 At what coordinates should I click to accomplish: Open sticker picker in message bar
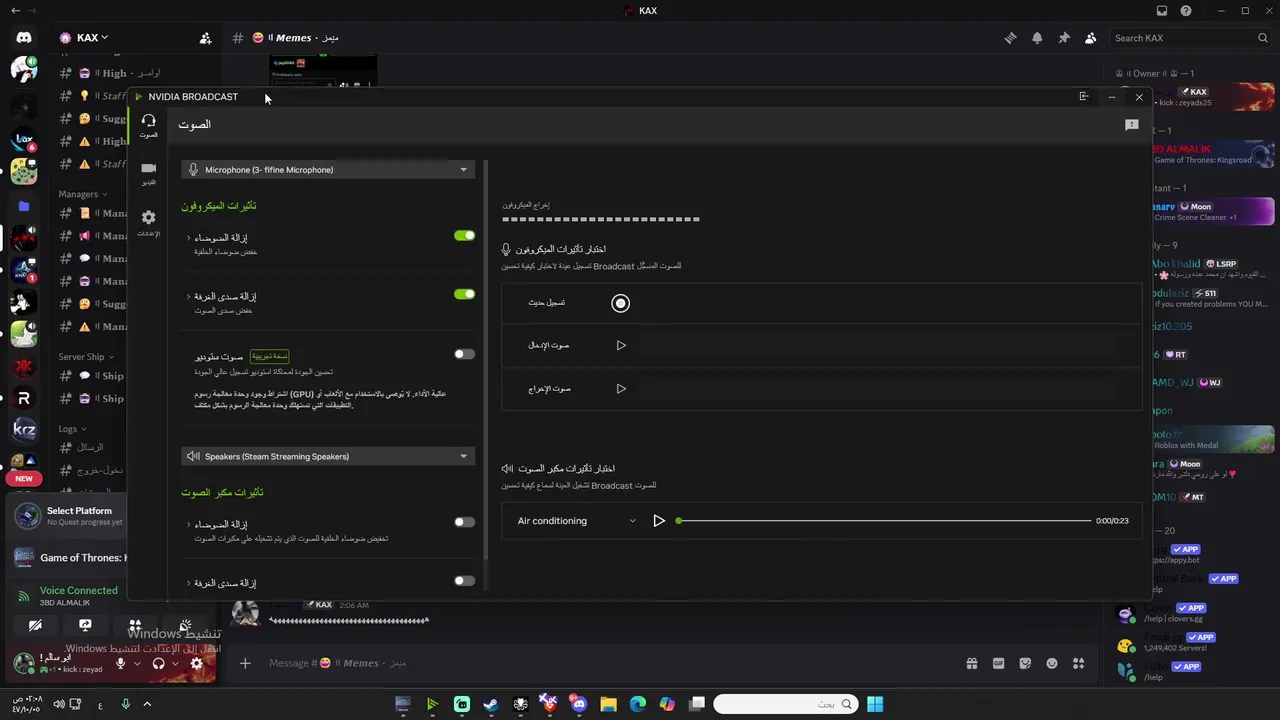click(1025, 663)
